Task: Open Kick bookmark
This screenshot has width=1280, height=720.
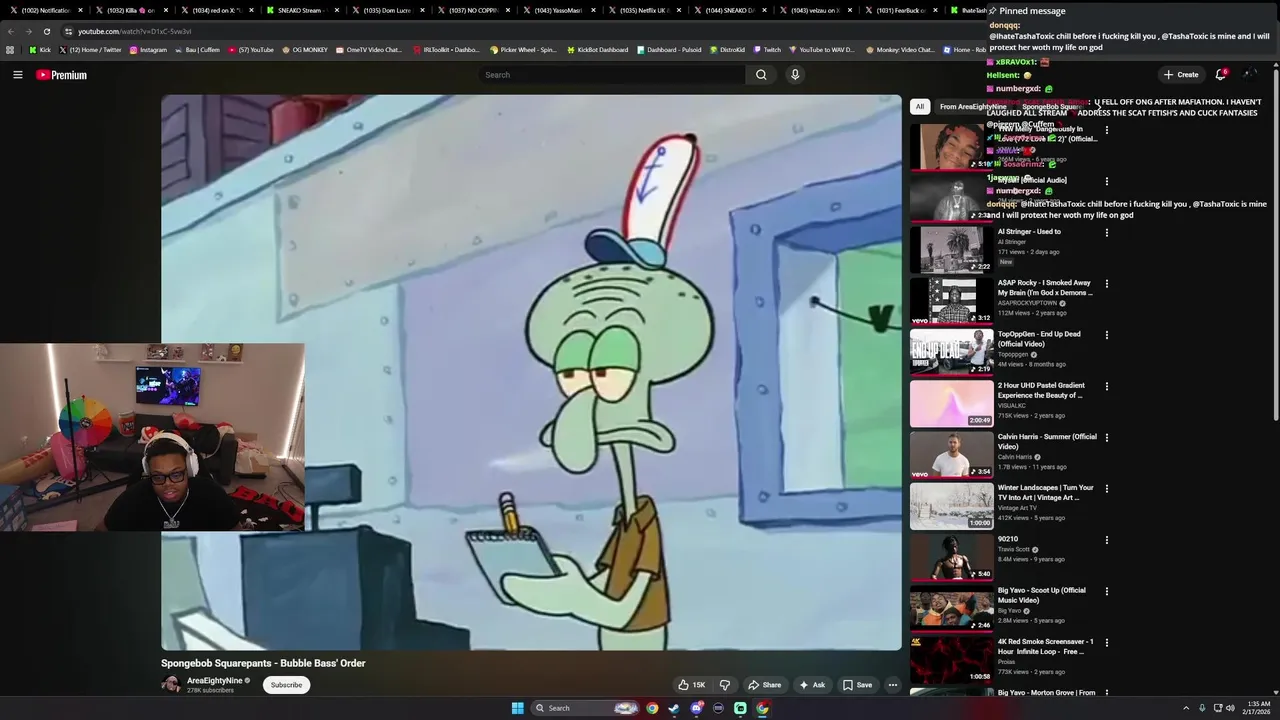Action: pos(39,50)
